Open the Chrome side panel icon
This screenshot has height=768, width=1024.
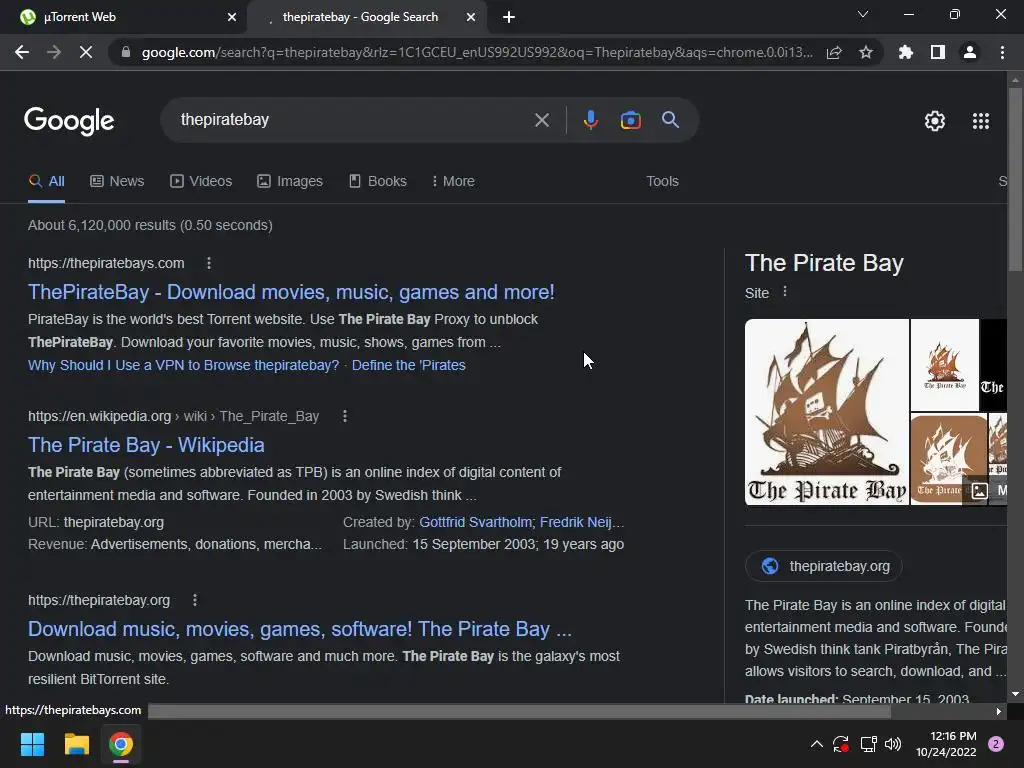pos(938,52)
